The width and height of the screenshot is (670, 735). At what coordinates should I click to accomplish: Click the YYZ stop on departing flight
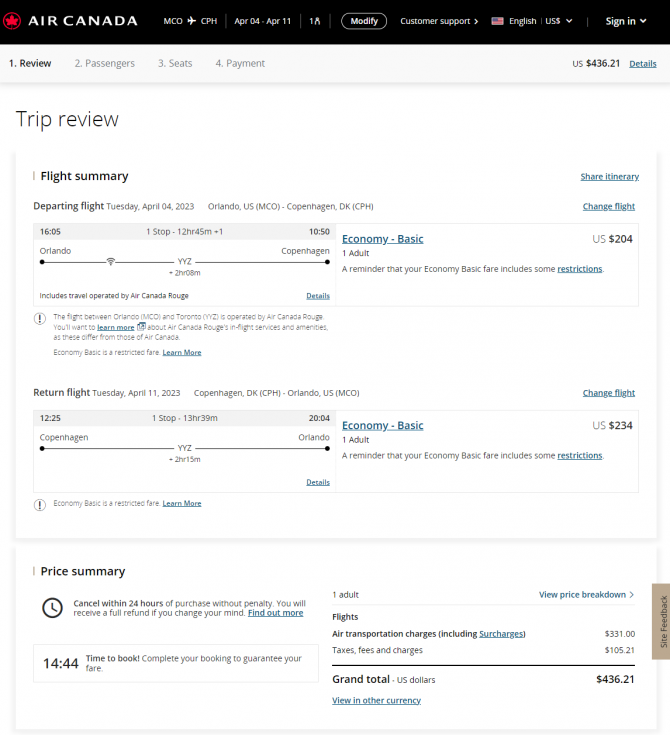coord(184,262)
